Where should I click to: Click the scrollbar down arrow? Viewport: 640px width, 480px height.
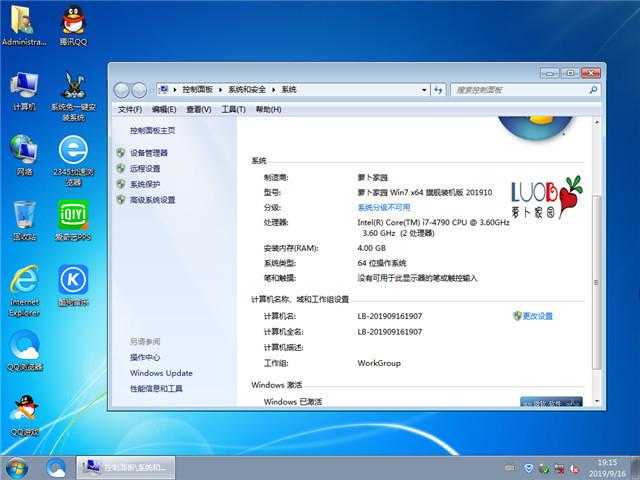pyautogui.click(x=597, y=401)
